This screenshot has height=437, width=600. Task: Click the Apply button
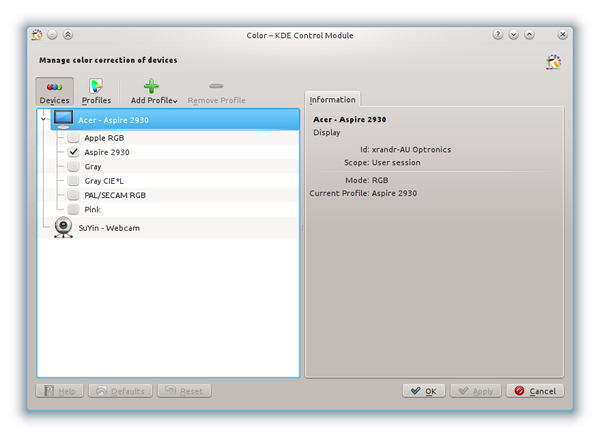(x=476, y=391)
